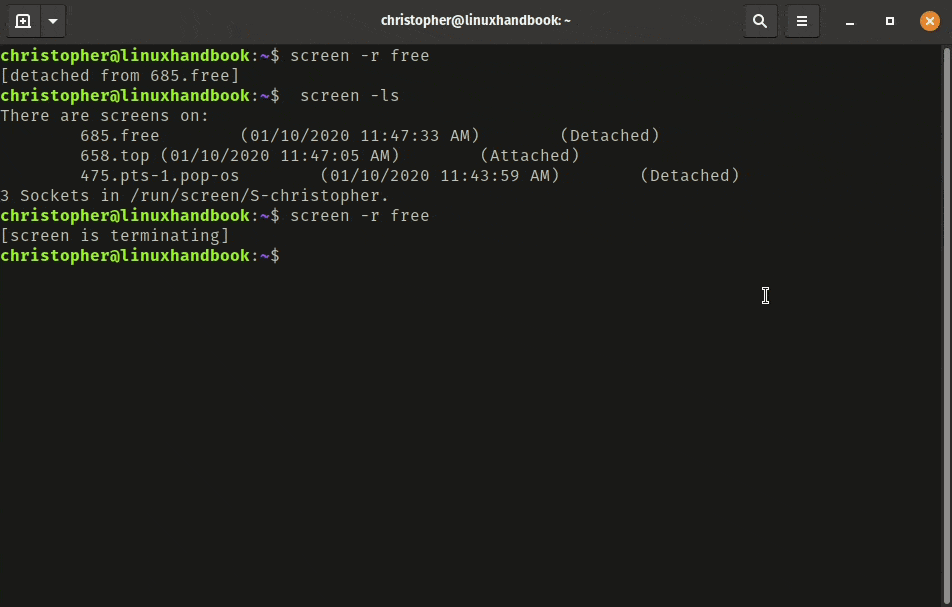952x607 pixels.
Task: Select the I-beam text cursor in the terminal
Action: click(x=765, y=296)
